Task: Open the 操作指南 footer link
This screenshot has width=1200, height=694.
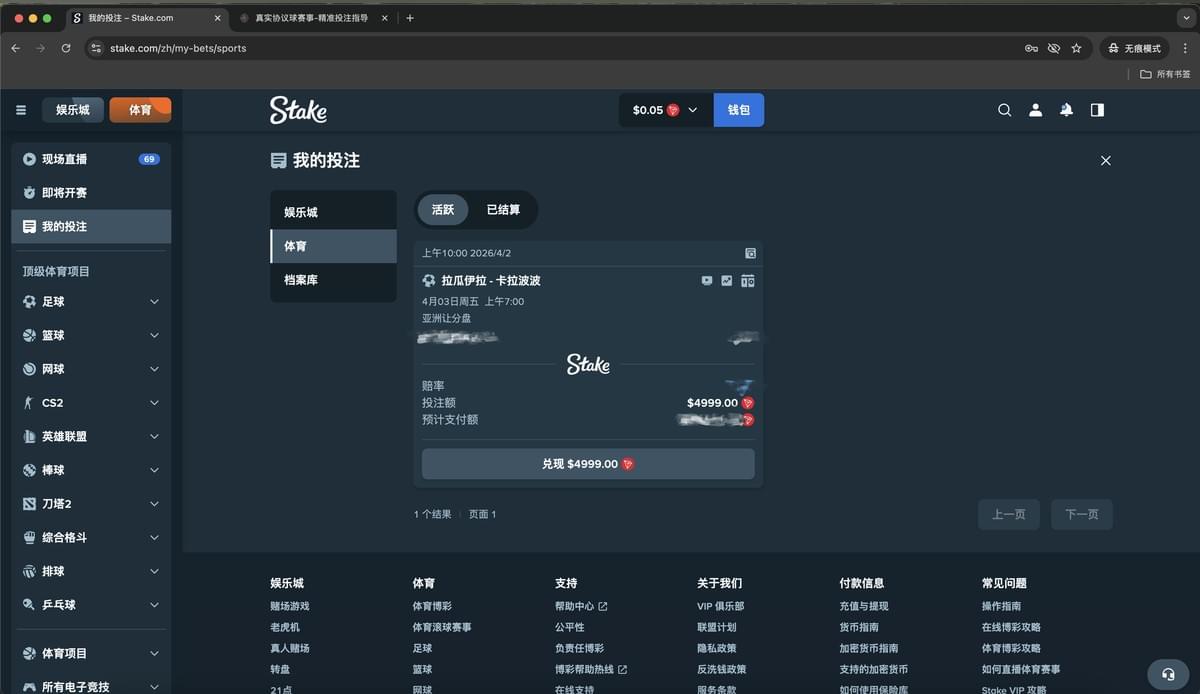Action: click(1001, 606)
